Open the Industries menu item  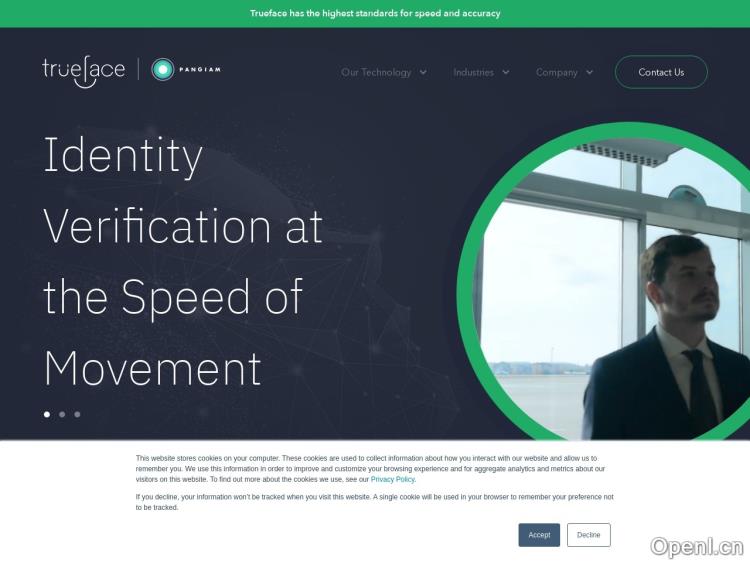pyautogui.click(x=474, y=72)
